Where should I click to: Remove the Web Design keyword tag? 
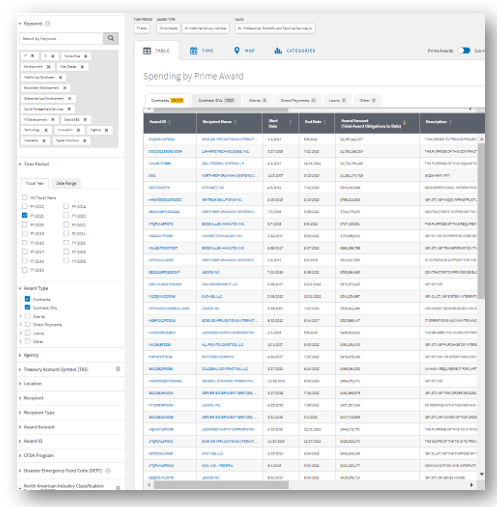point(82,67)
